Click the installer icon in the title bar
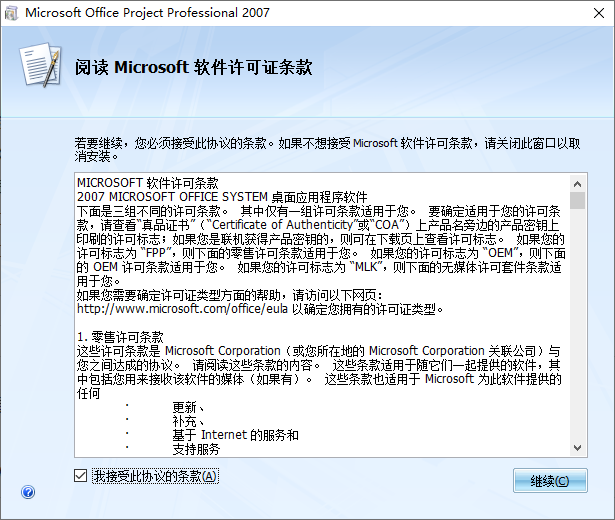This screenshot has width=615, height=520. (x=11, y=13)
